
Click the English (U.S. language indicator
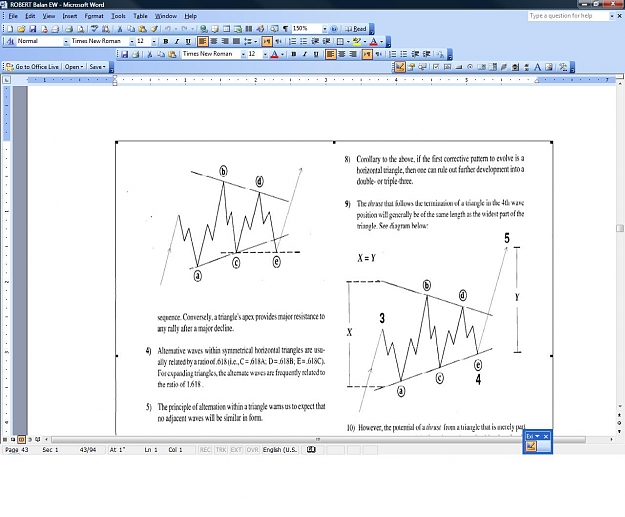(280, 450)
